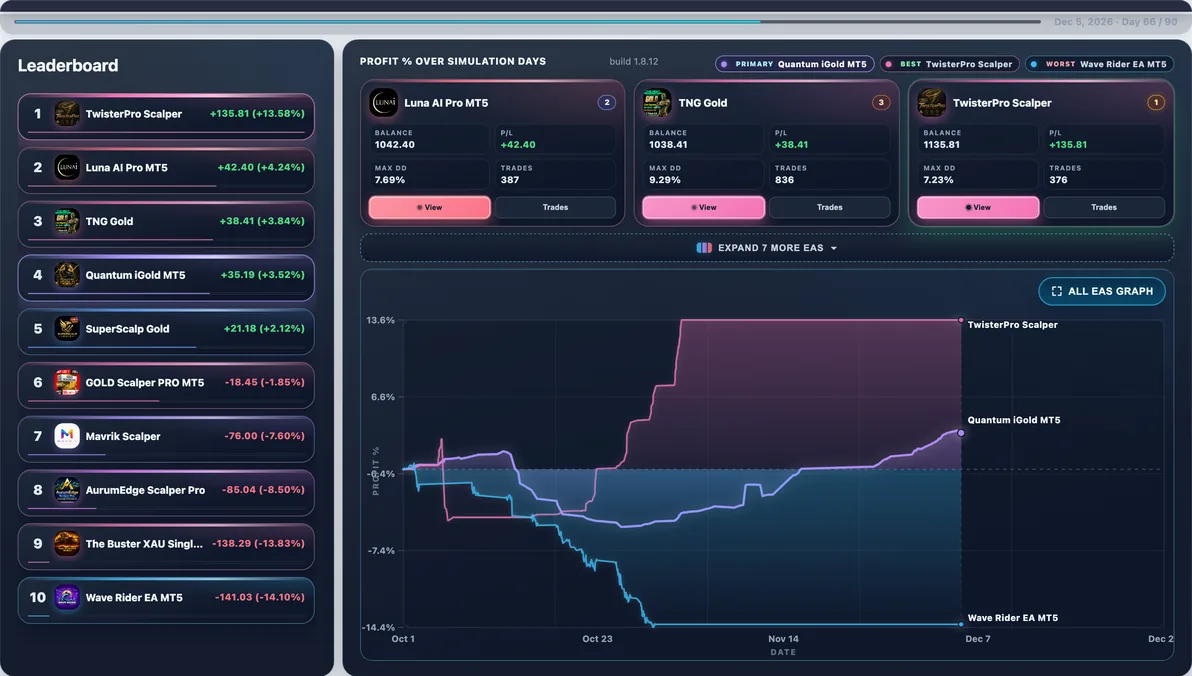Click the Quantum iGold MT5 leaderboard icon
This screenshot has height=676, width=1192.
67,275
